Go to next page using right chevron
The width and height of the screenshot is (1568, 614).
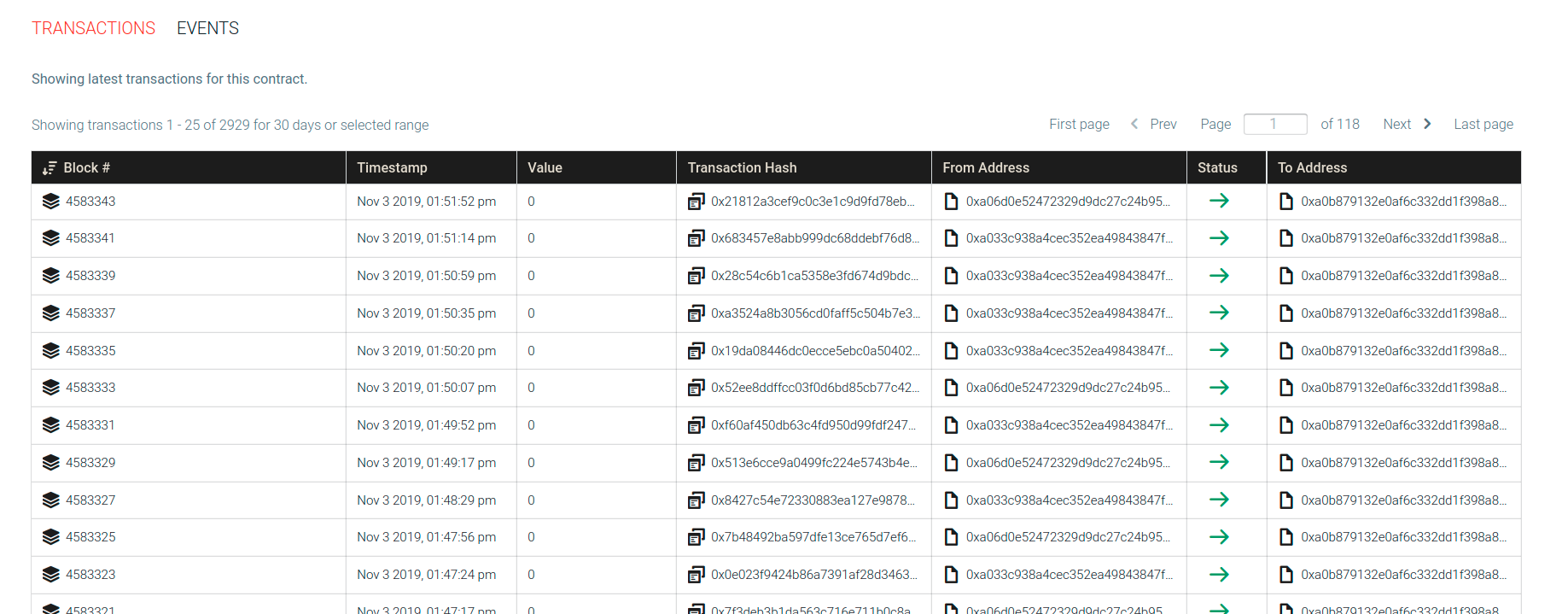pyautogui.click(x=1427, y=124)
